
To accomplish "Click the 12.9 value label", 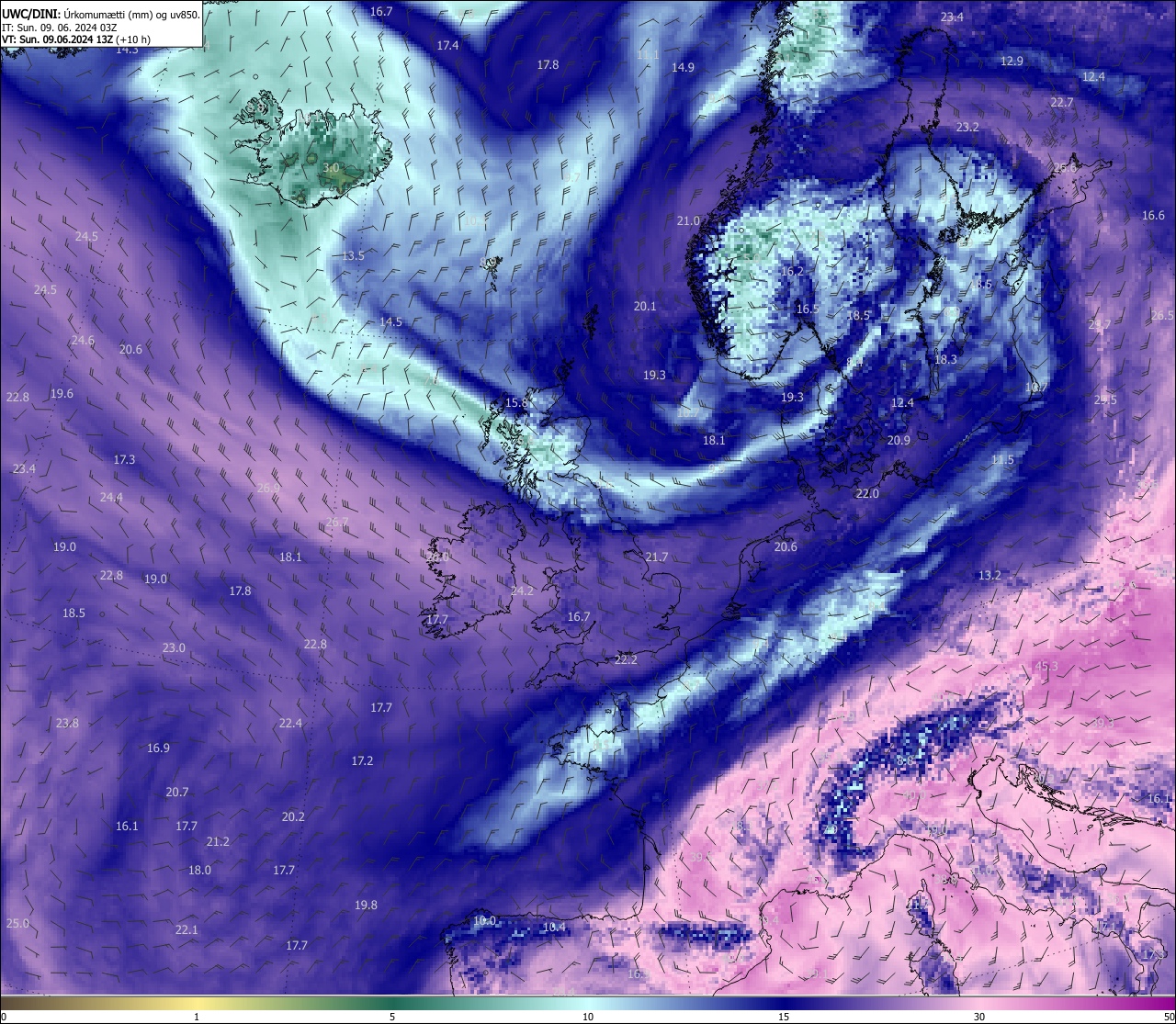I will (1012, 61).
